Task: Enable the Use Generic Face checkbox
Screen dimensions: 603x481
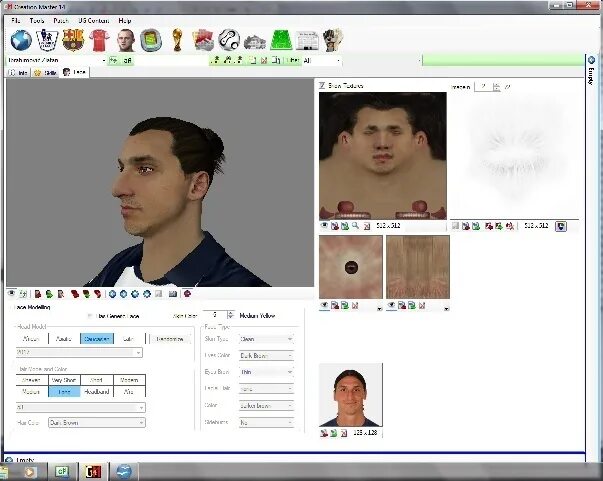Action: click(x=90, y=316)
